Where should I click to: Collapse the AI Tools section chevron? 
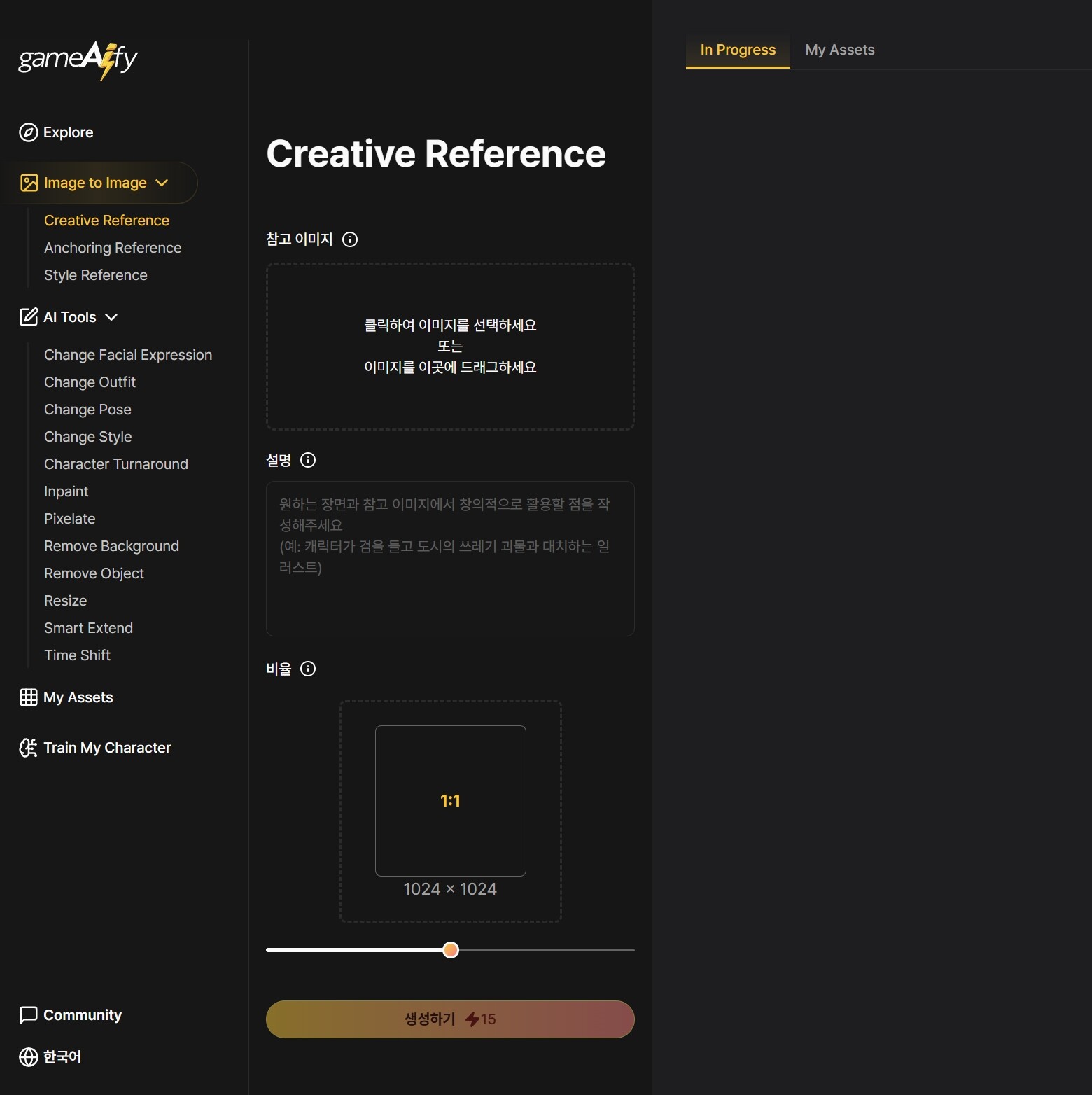pyautogui.click(x=111, y=317)
